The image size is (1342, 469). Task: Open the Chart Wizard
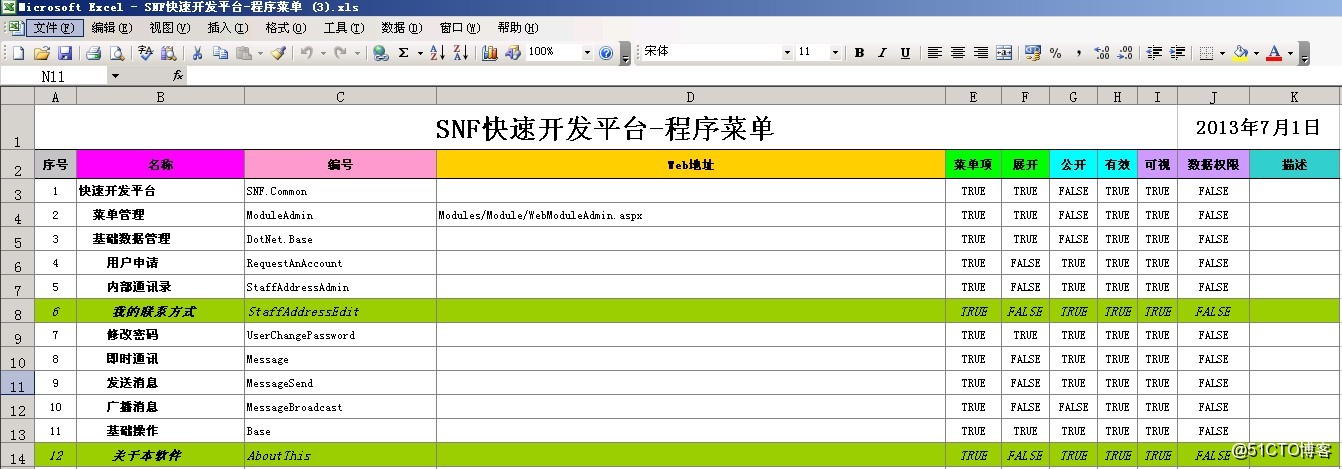[x=490, y=53]
